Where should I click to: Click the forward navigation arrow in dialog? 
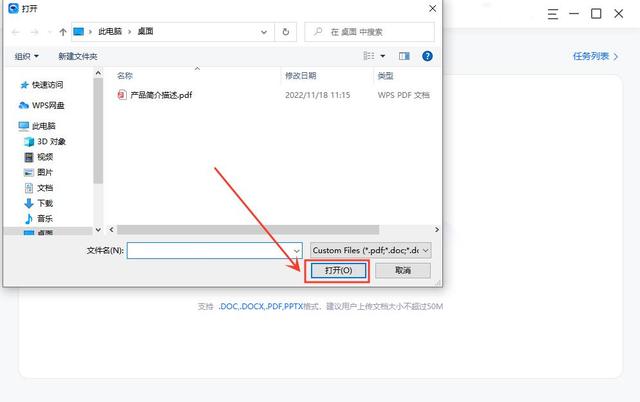coord(35,32)
